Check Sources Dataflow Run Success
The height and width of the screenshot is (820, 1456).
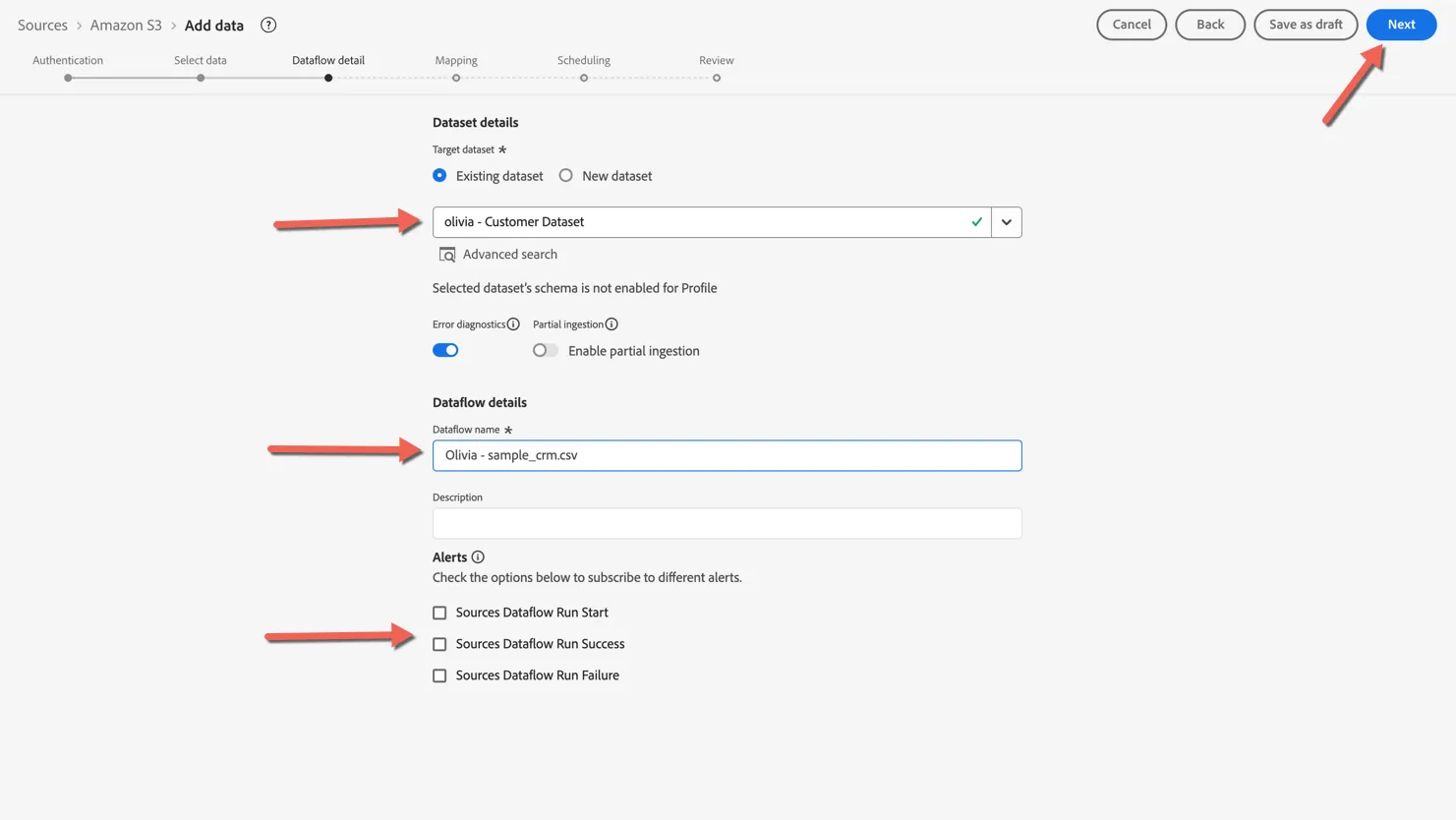coord(439,644)
